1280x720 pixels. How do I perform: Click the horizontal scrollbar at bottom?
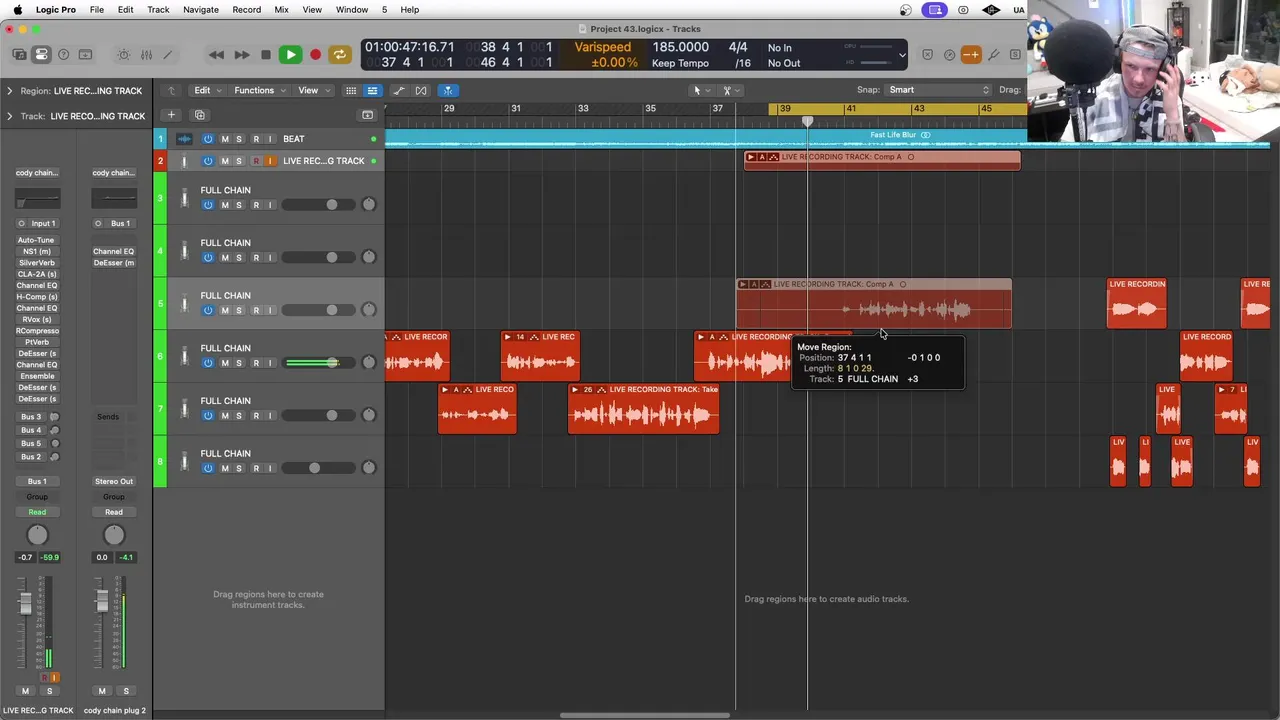coord(645,715)
